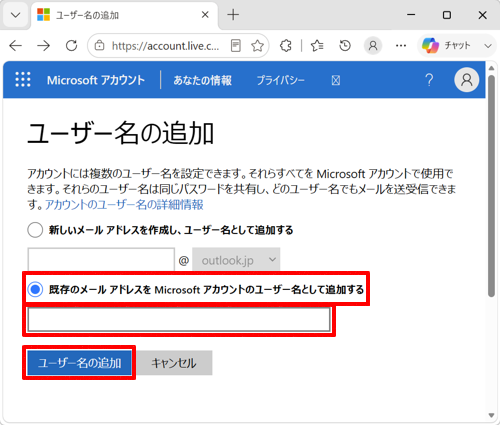
Task: Click the new email alias name field
Action: pos(101,259)
